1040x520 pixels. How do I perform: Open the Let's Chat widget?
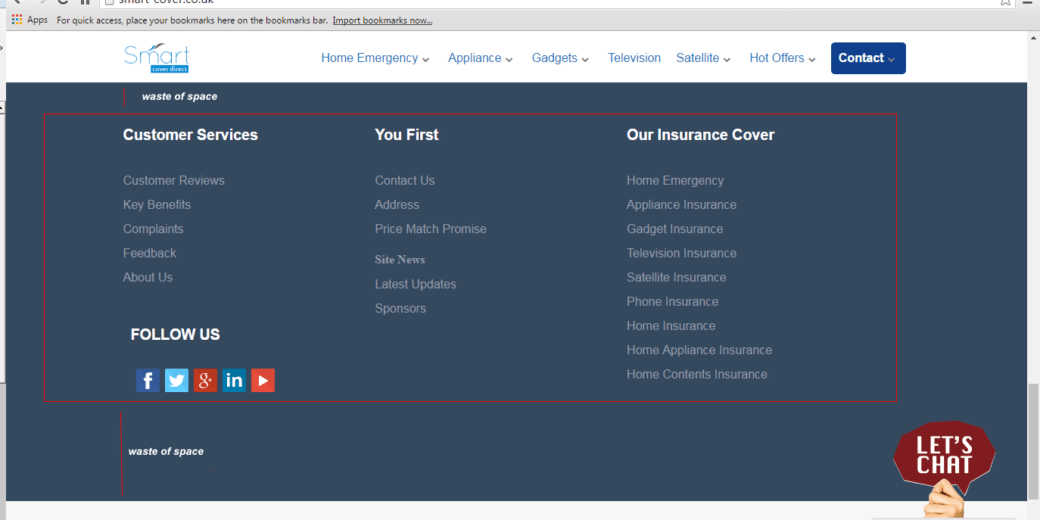943,457
